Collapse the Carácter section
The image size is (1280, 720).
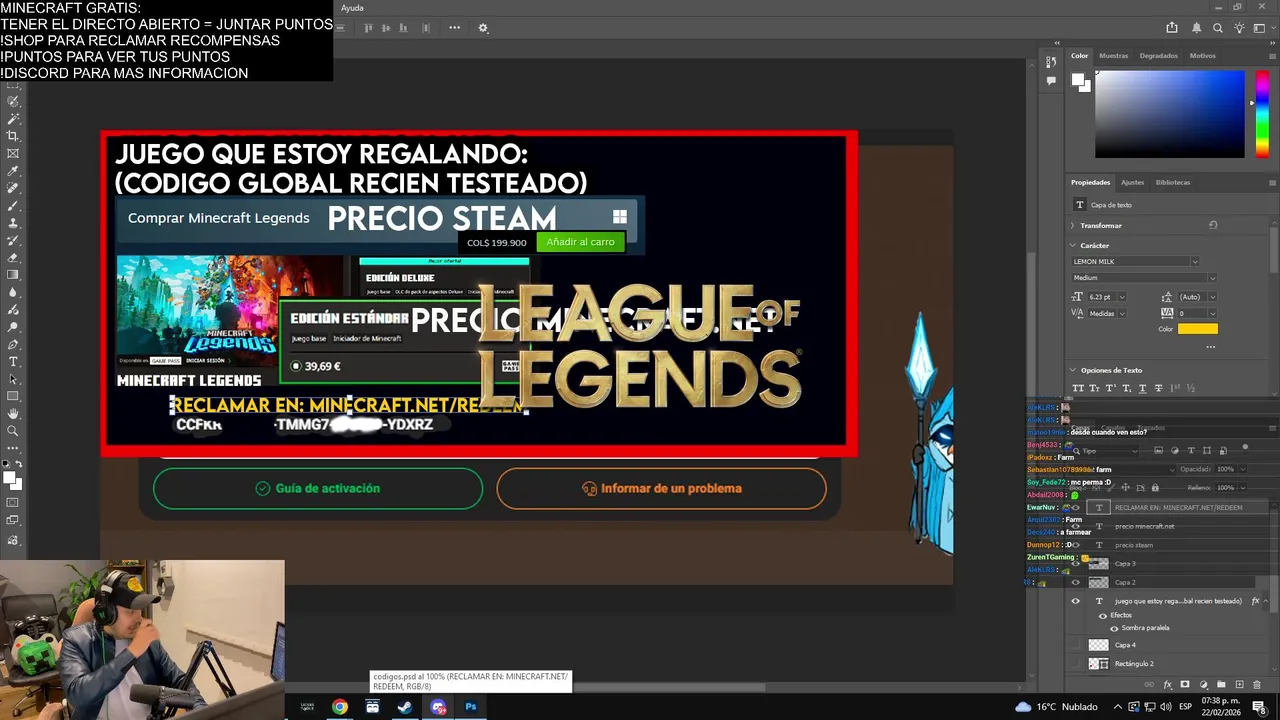tap(1073, 245)
